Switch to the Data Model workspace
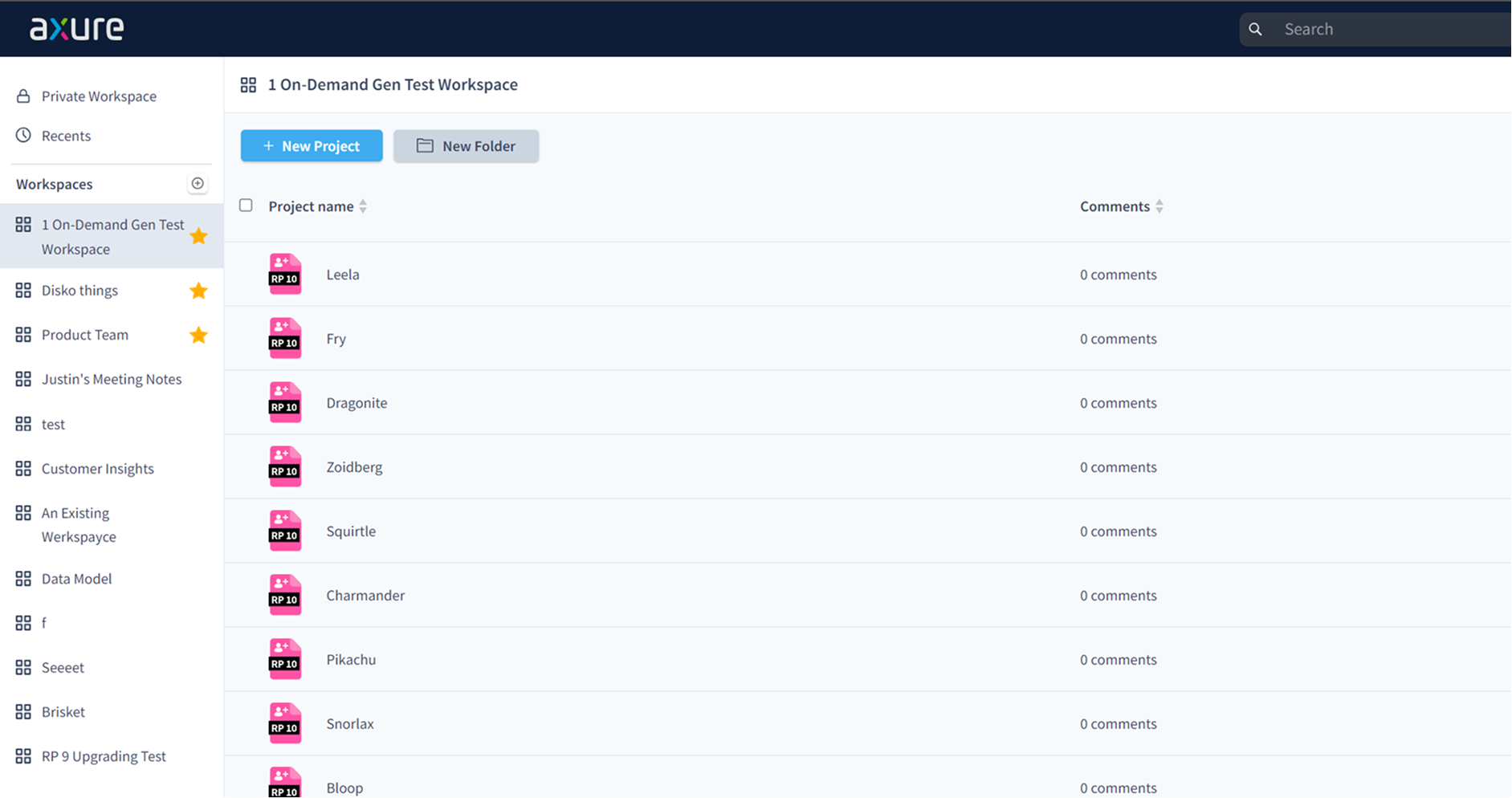Viewport: 1512px width, 798px height. coord(76,578)
